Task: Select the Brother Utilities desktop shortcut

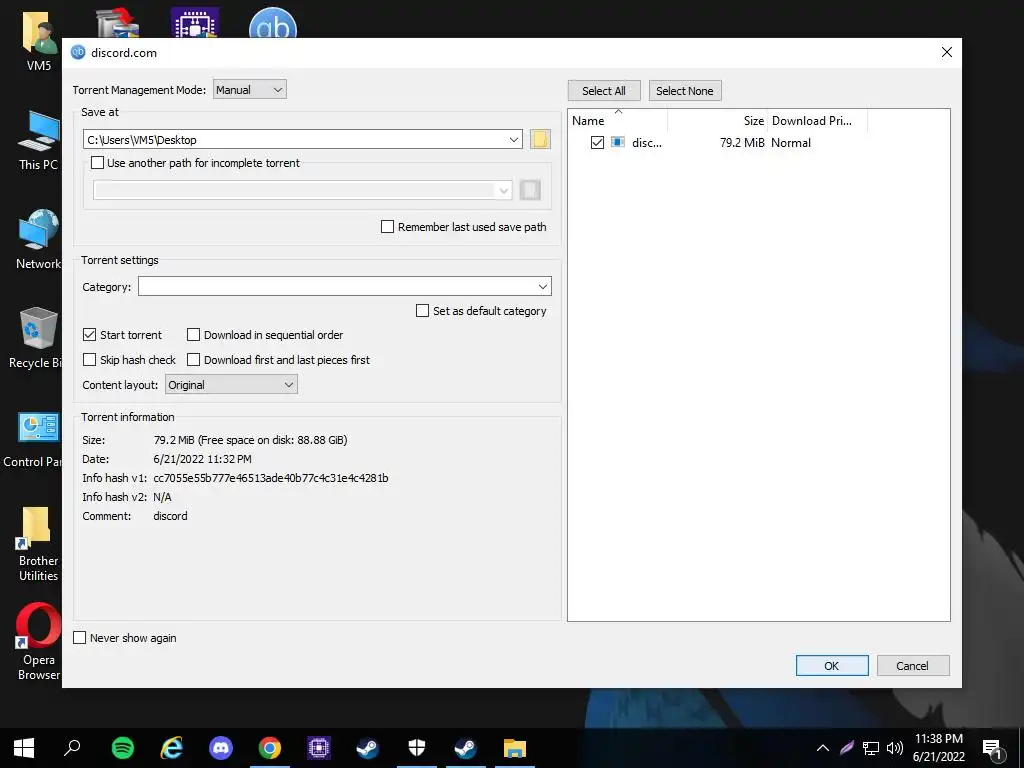Action: (38, 543)
